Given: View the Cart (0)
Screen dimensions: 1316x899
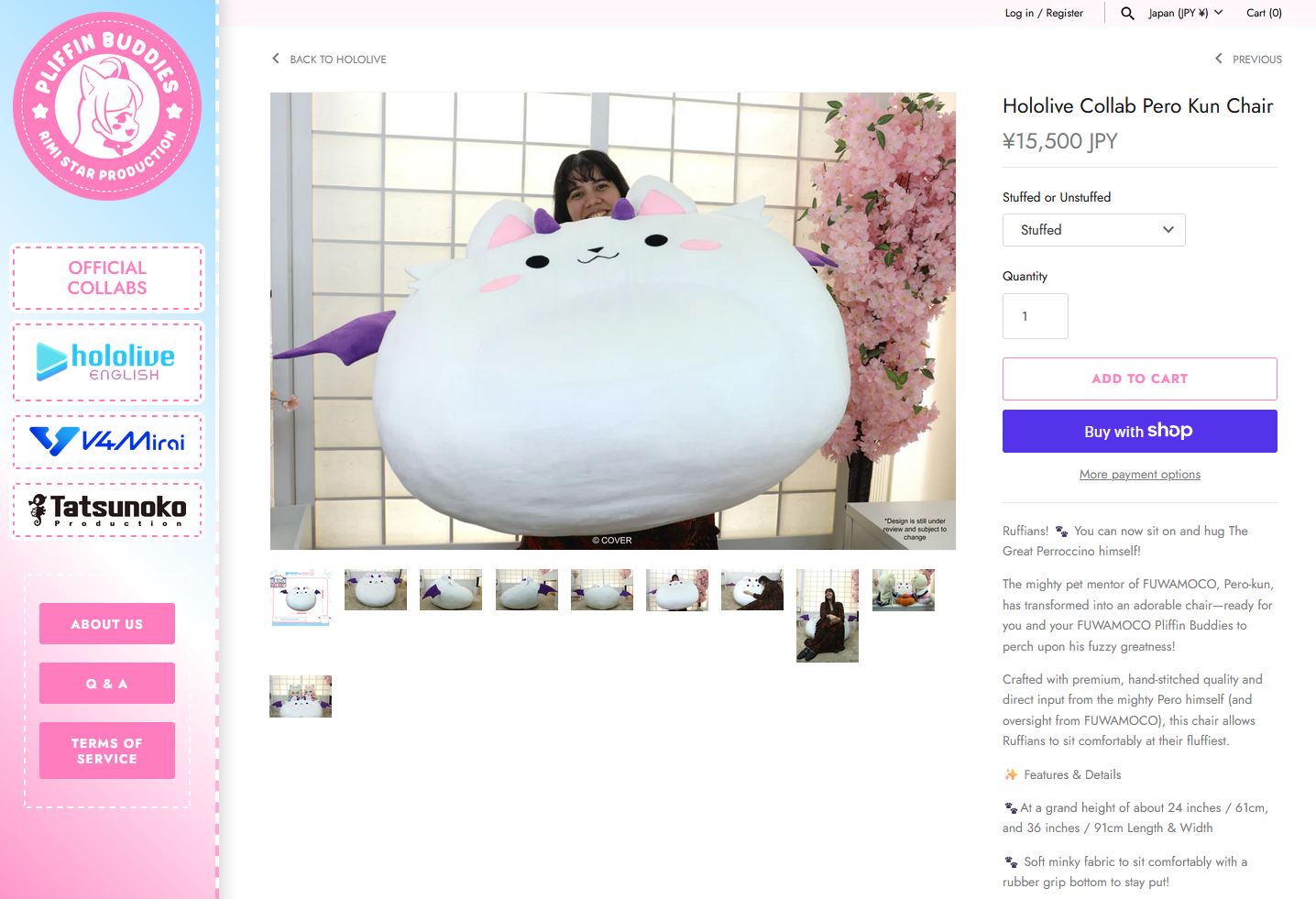Looking at the screenshot, I should click(x=1264, y=13).
